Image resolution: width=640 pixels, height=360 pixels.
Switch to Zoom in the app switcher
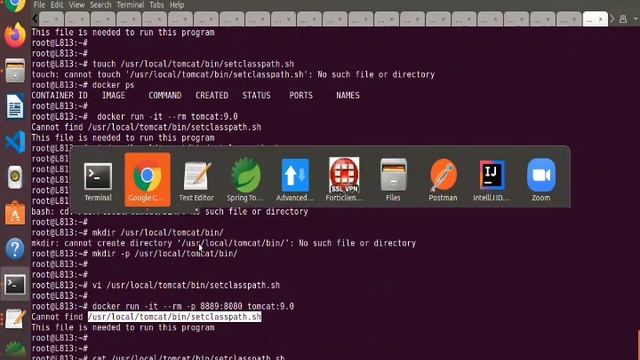tap(541, 180)
